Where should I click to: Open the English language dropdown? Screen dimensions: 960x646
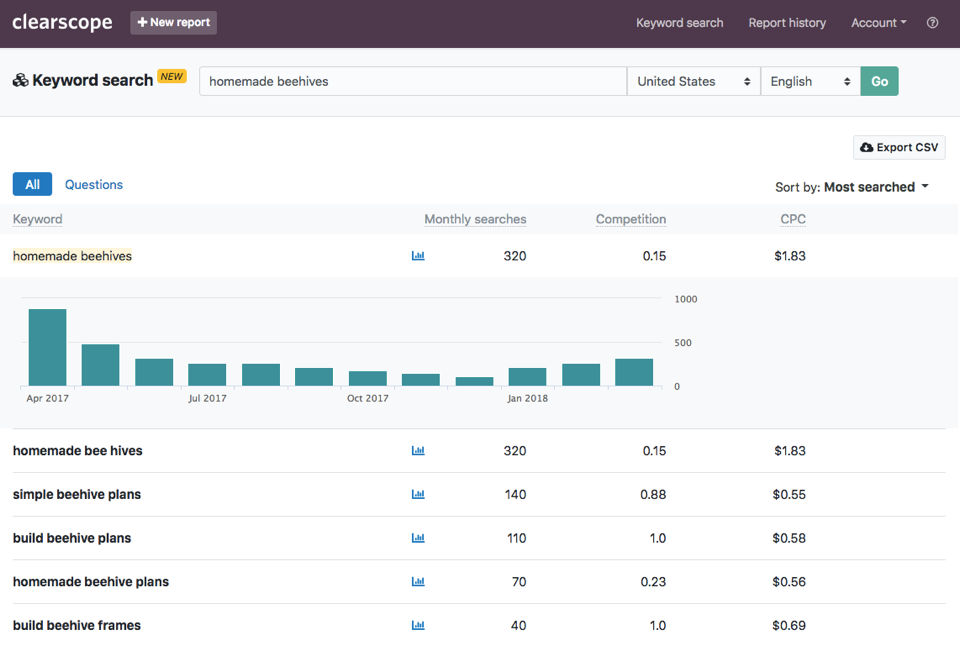click(810, 82)
